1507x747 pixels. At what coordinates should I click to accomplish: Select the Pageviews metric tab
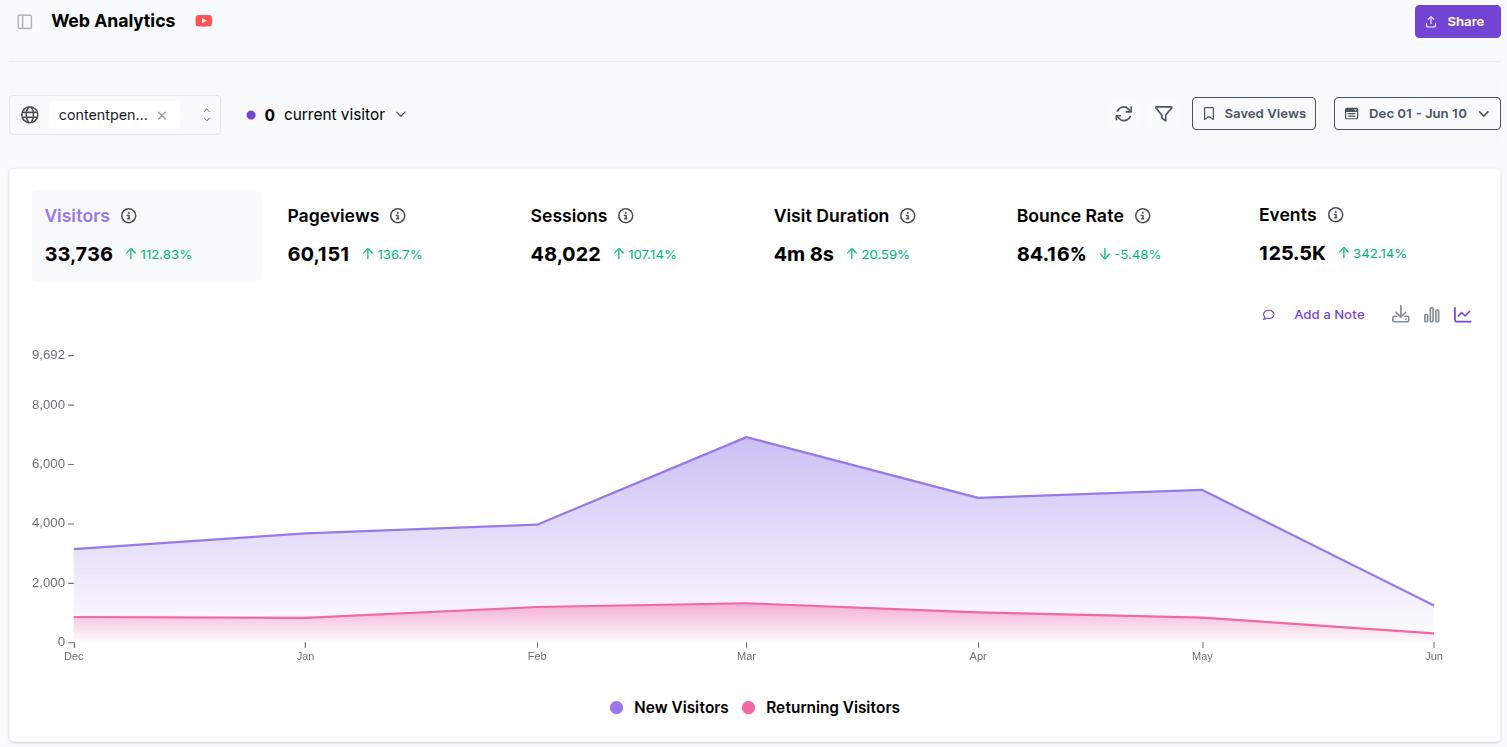pyautogui.click(x=389, y=236)
